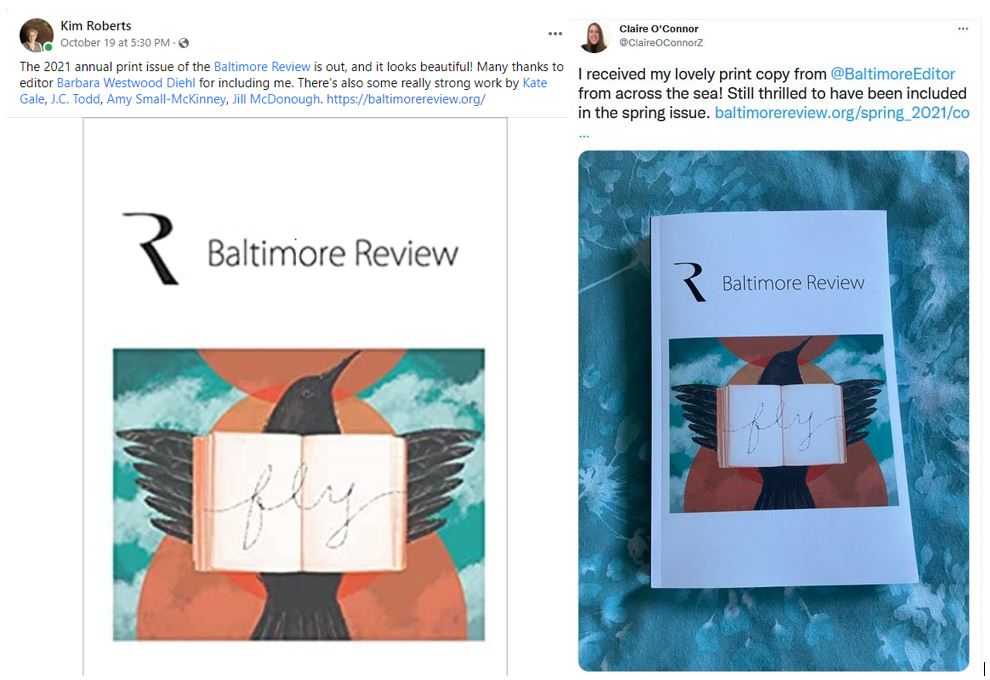
Task: Open the baltimorereview.org/spring_2021 link
Action: pos(842,113)
